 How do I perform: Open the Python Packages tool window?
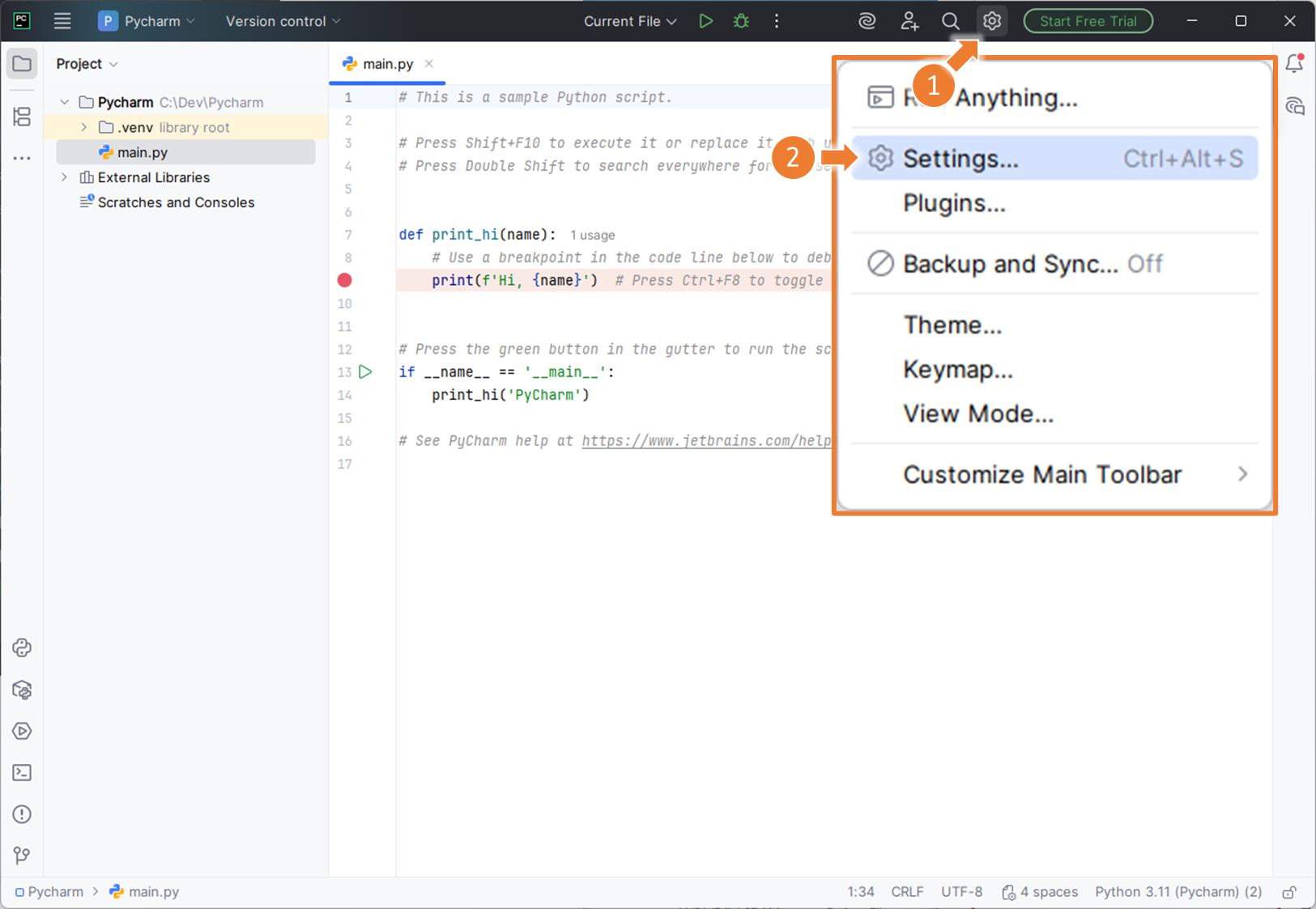[x=22, y=690]
